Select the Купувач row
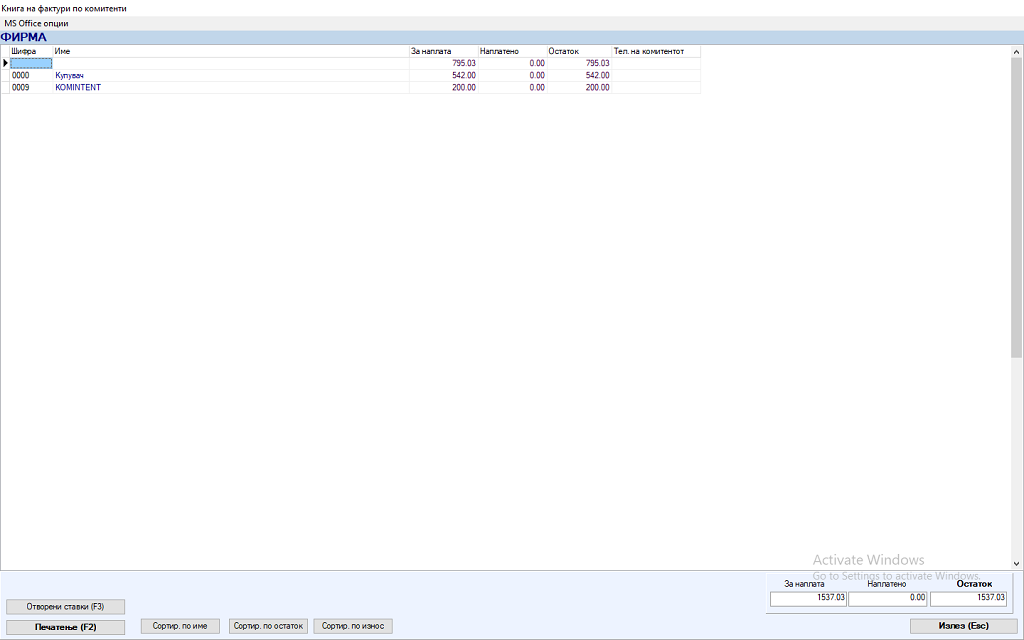This screenshot has height=640, width=1024. pyautogui.click(x=230, y=75)
